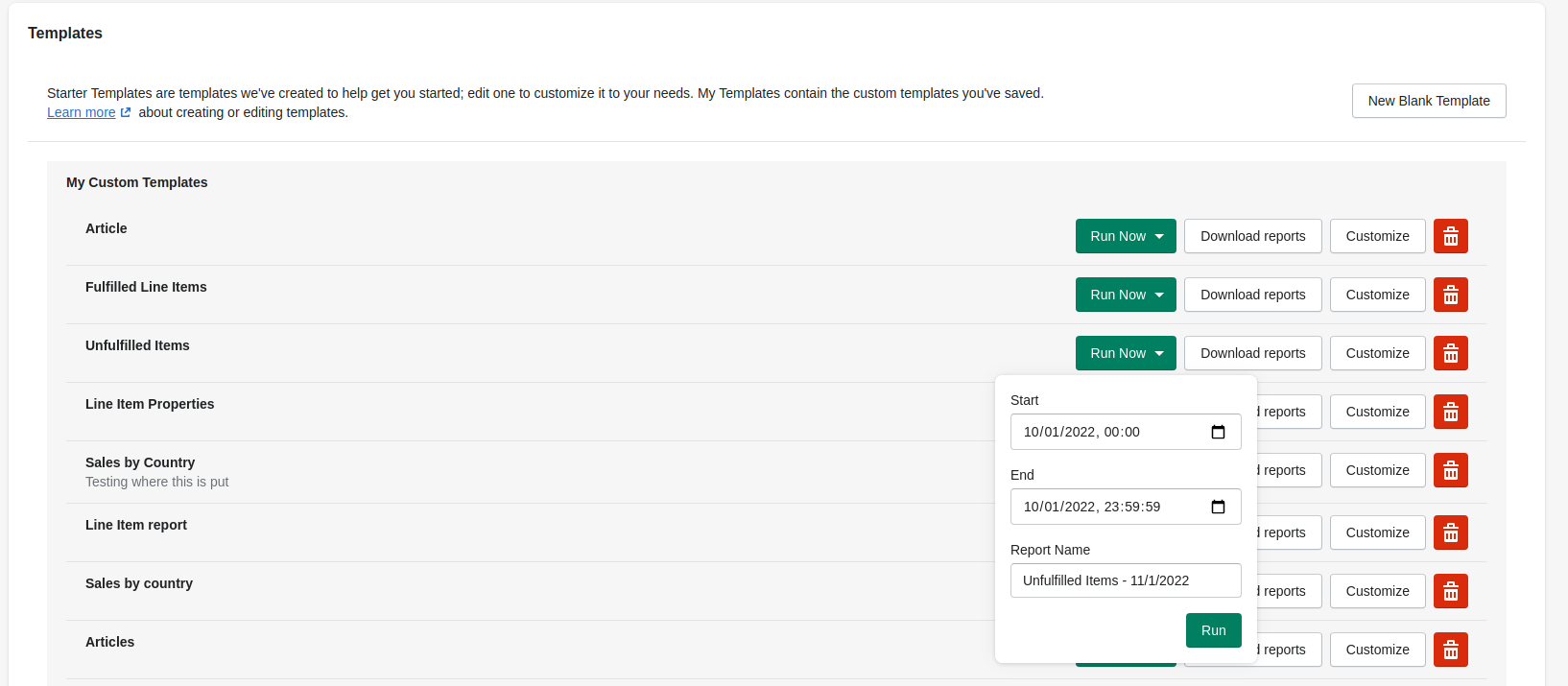Delete the Fulfilled Line Items template

click(1450, 295)
